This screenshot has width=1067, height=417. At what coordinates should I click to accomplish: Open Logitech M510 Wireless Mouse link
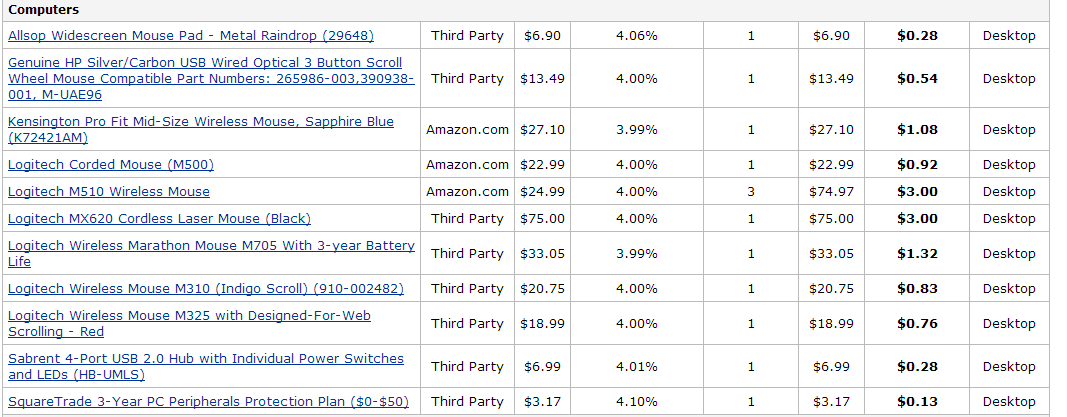pos(109,192)
